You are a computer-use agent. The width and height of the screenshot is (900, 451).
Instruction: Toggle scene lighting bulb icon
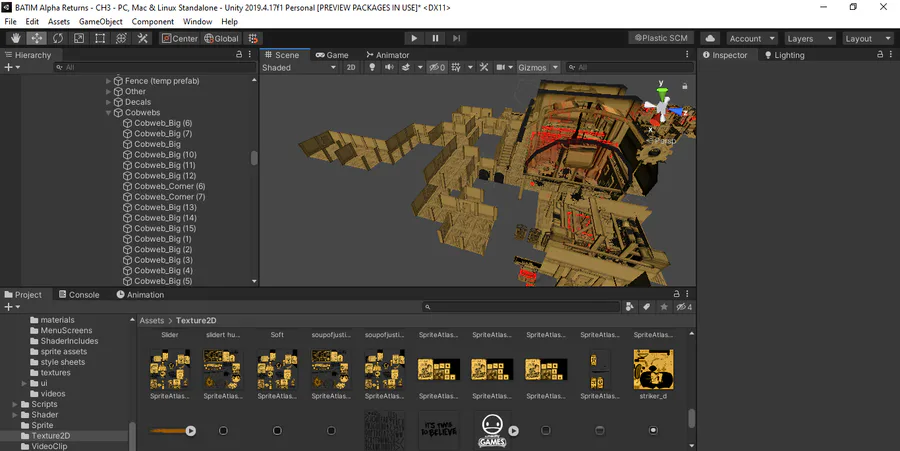click(x=372, y=67)
